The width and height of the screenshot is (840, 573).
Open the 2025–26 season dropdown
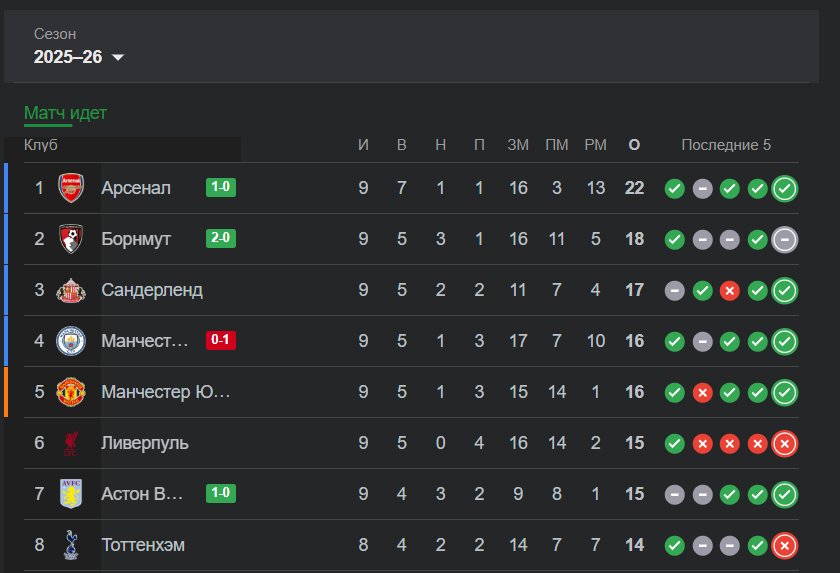tap(79, 57)
